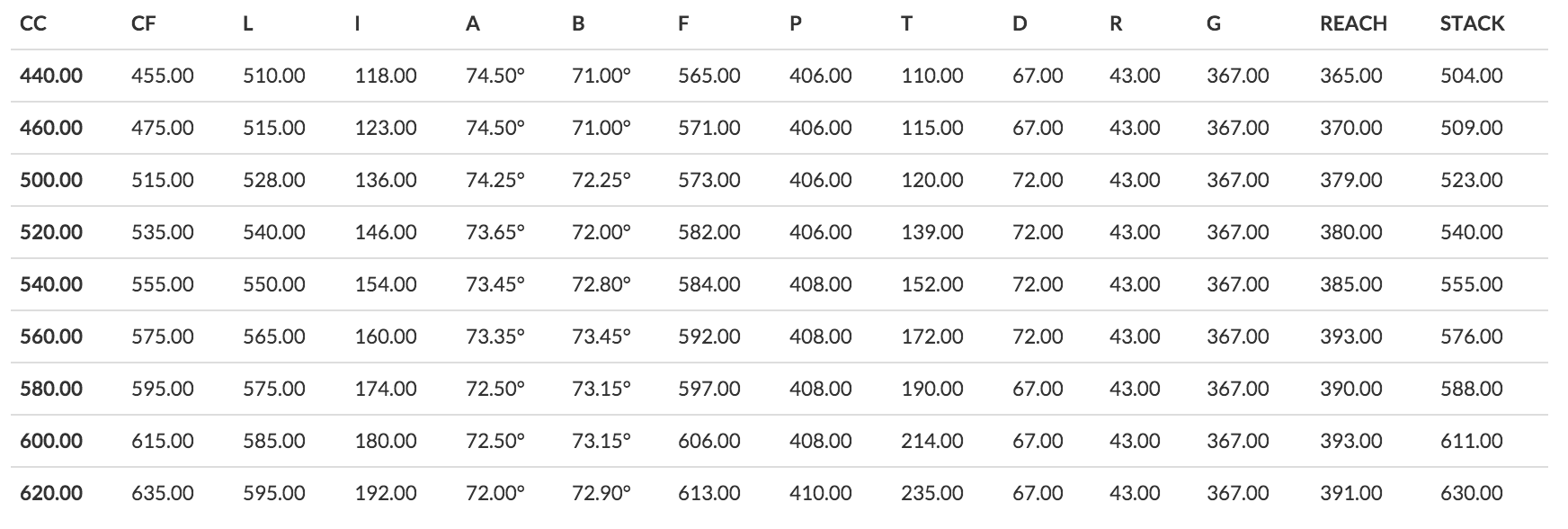Click the 630.00 stack value
The image size is (1568, 529).
coord(1472,493)
